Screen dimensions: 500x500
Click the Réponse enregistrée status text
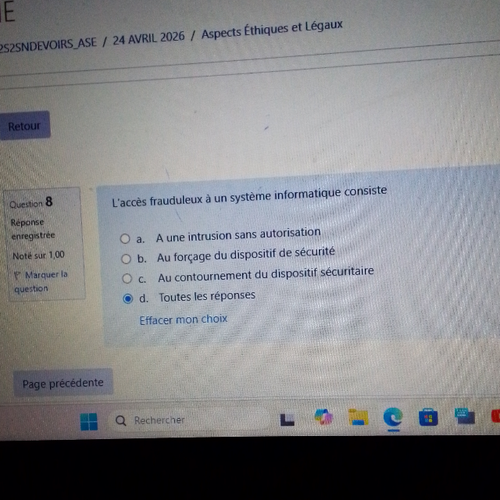33,229
